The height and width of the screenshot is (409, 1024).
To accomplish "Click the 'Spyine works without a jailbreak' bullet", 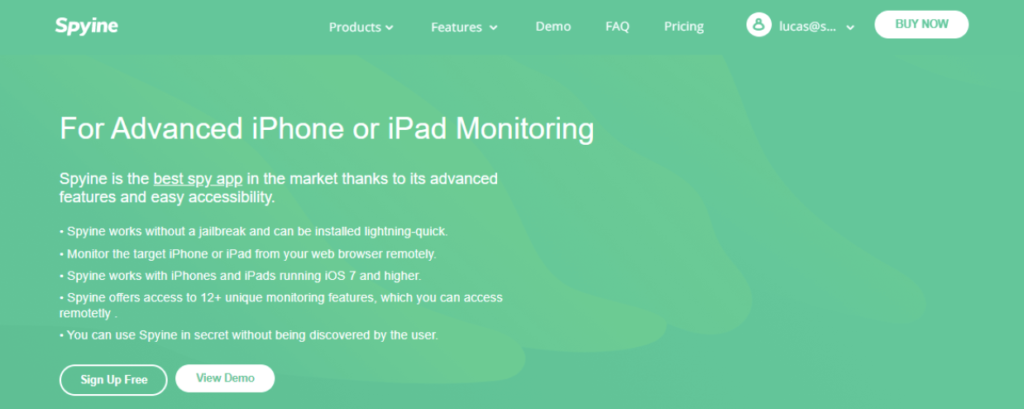I will point(253,231).
